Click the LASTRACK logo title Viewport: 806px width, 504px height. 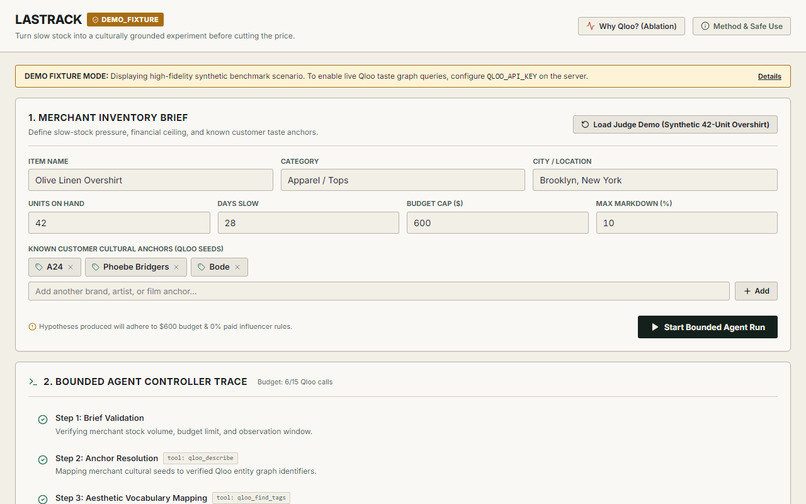coord(48,20)
